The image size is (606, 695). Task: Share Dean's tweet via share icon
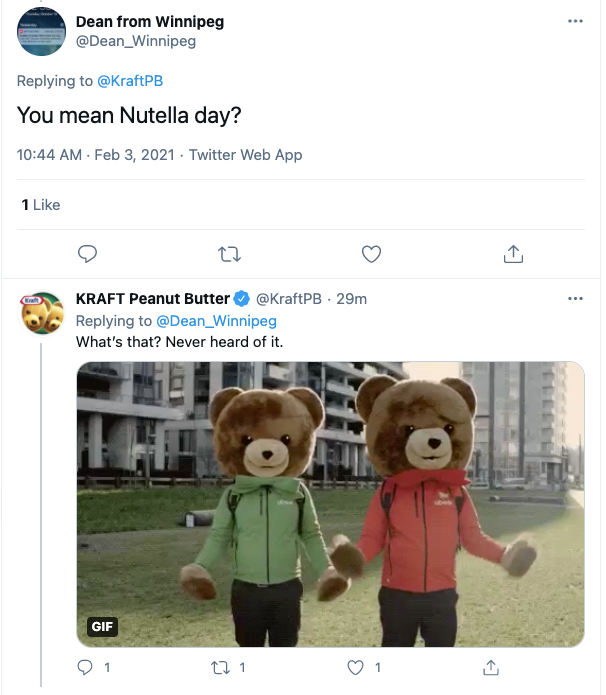click(514, 254)
